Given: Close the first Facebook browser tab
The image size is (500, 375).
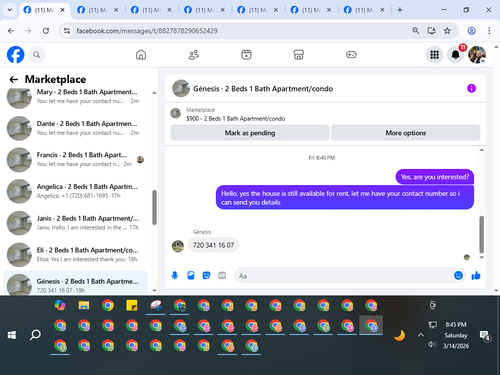Looking at the screenshot, I should (62, 10).
